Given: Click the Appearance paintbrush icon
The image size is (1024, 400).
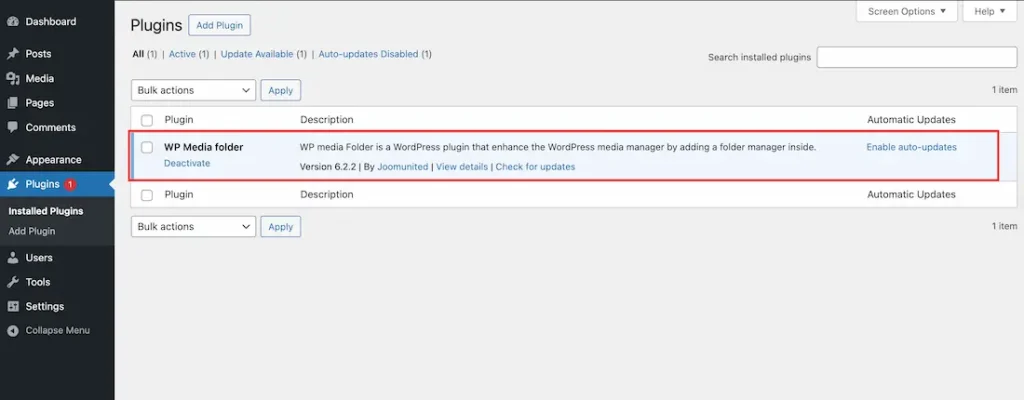Looking at the screenshot, I should (12, 159).
